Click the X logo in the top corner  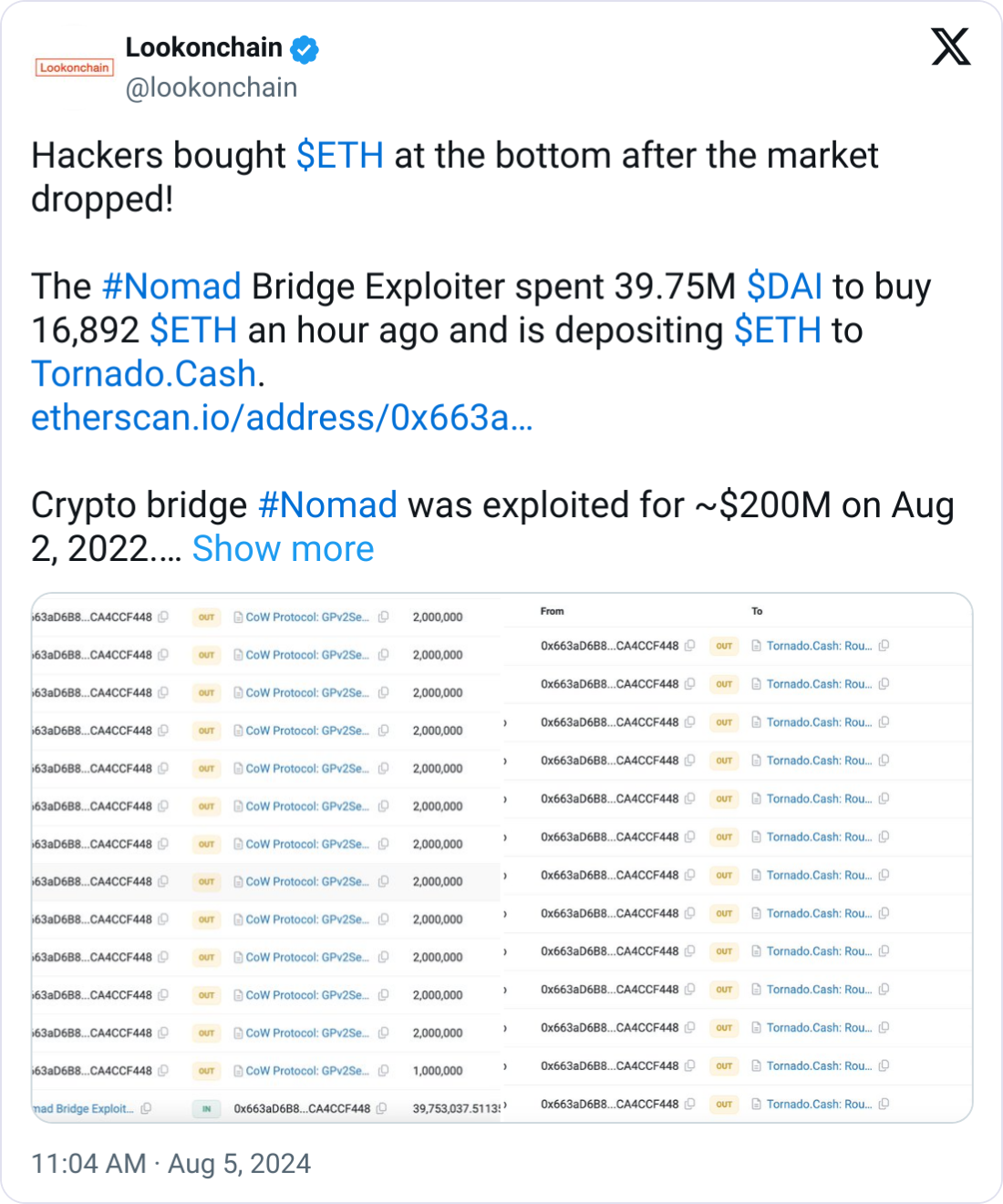(950, 47)
